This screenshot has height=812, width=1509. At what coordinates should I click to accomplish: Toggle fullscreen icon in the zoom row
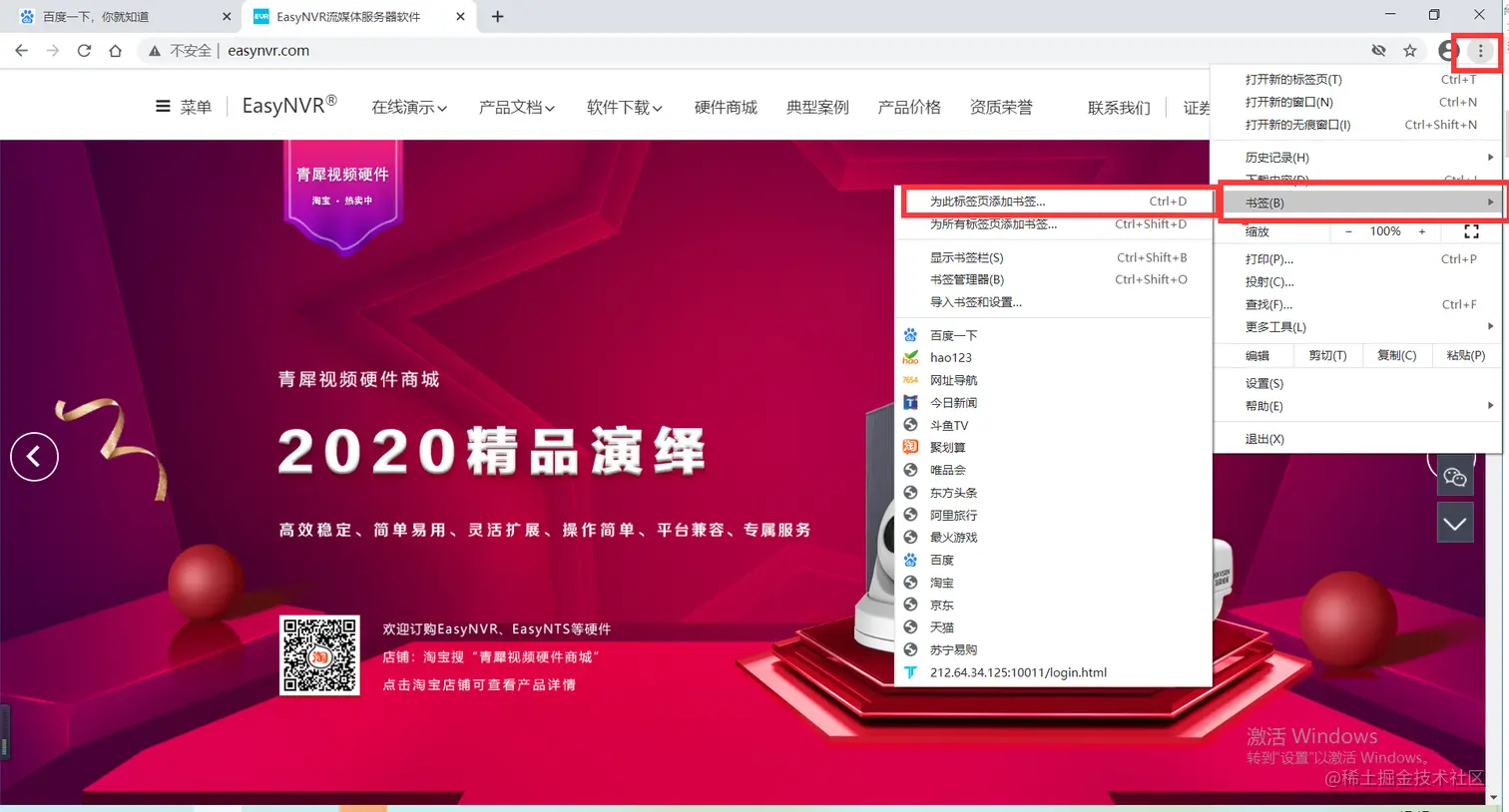pos(1471,231)
